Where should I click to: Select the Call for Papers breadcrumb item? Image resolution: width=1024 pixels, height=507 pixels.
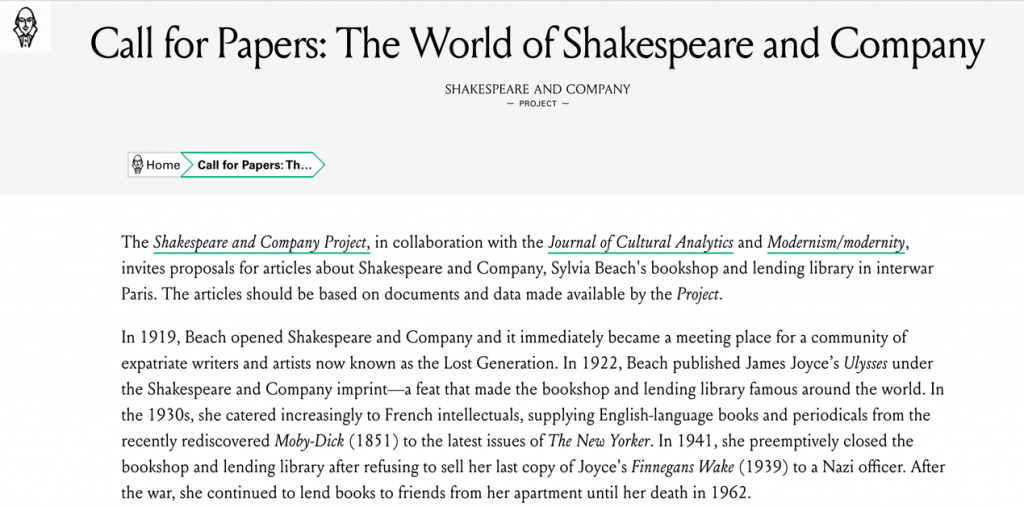(x=254, y=165)
